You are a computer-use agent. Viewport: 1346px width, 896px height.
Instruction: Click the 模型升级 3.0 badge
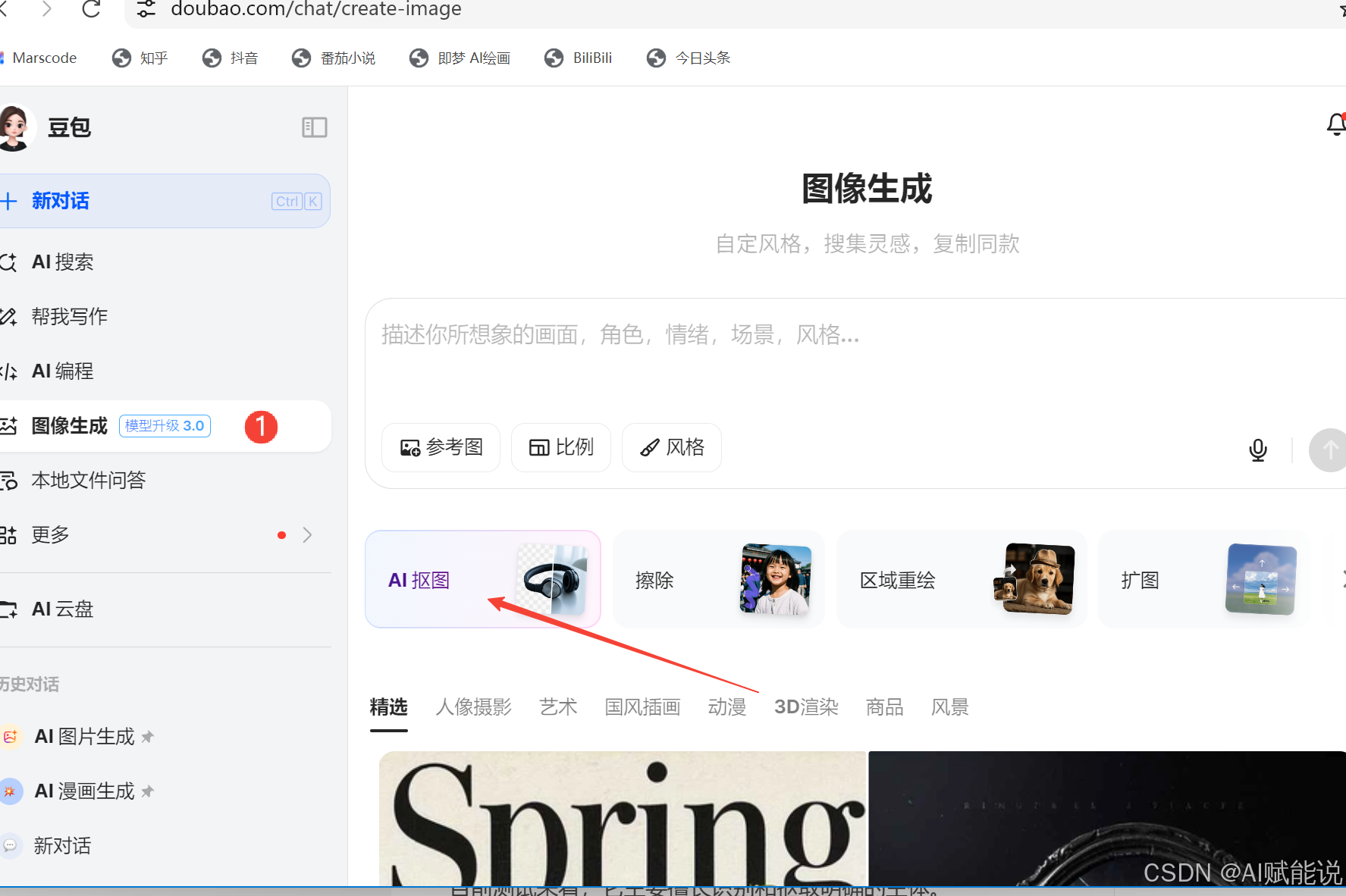pyautogui.click(x=165, y=426)
